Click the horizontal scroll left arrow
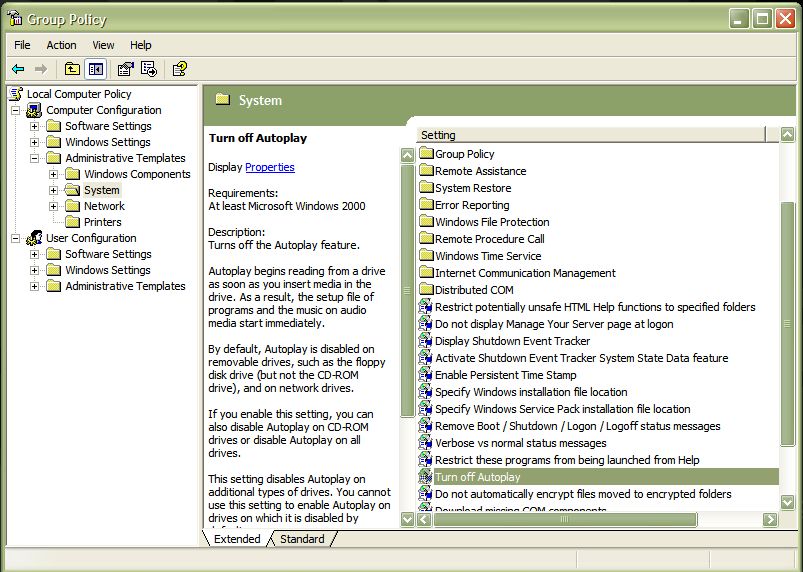Screen dimensions: 803x572 [424, 519]
